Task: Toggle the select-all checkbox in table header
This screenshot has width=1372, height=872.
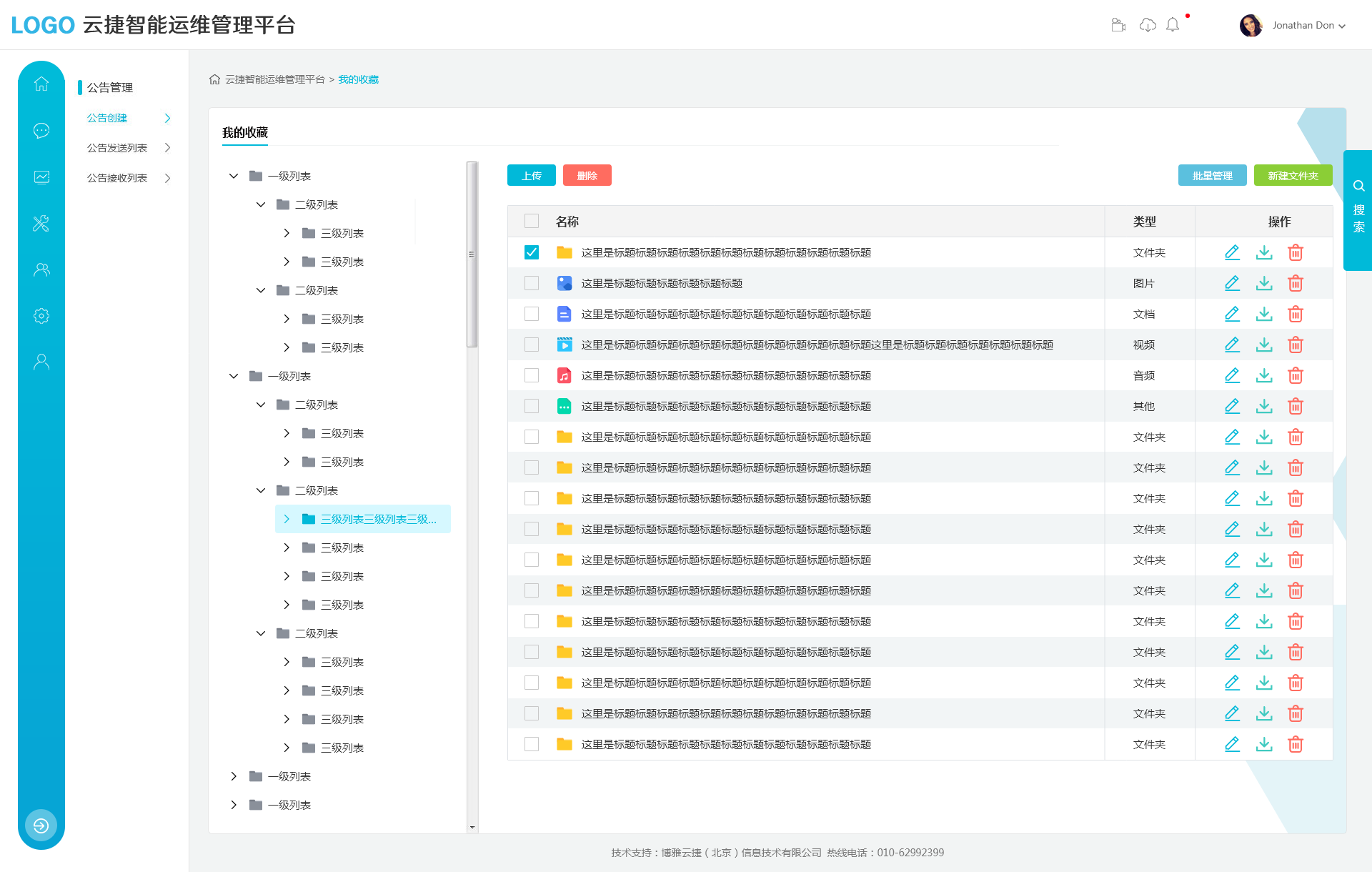Action: (x=532, y=221)
